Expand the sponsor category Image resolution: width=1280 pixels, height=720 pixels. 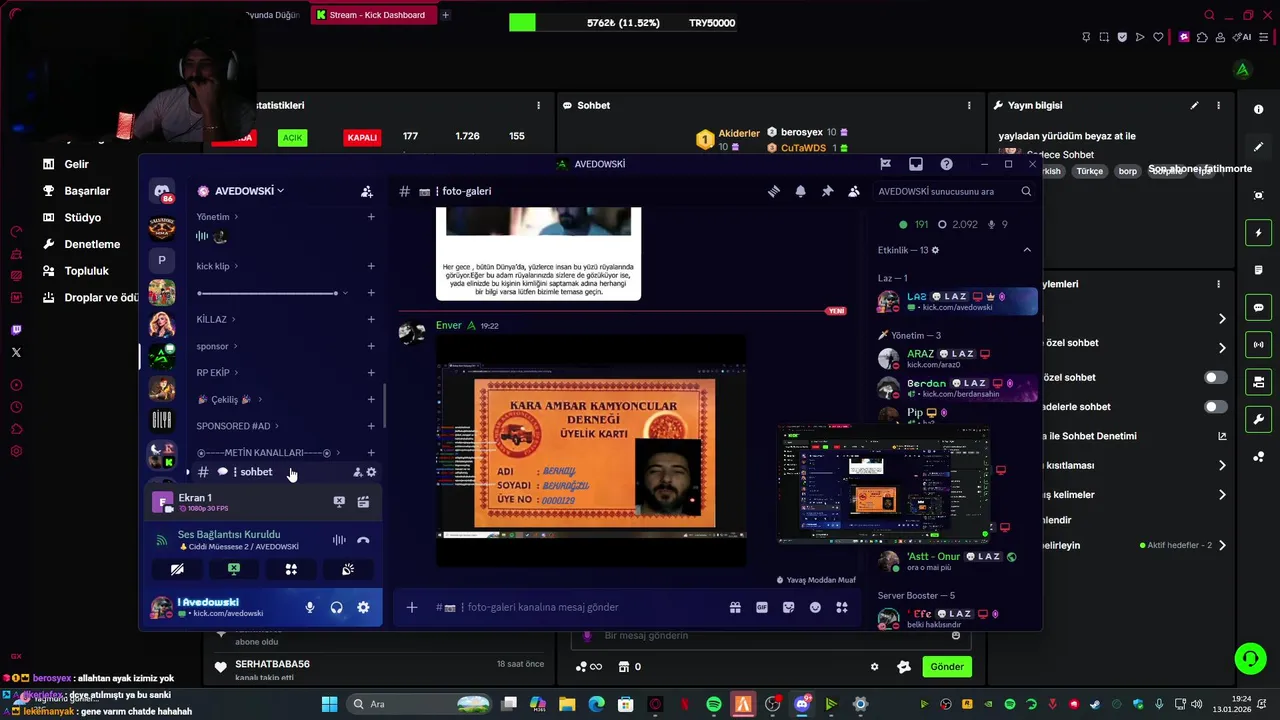click(x=217, y=346)
